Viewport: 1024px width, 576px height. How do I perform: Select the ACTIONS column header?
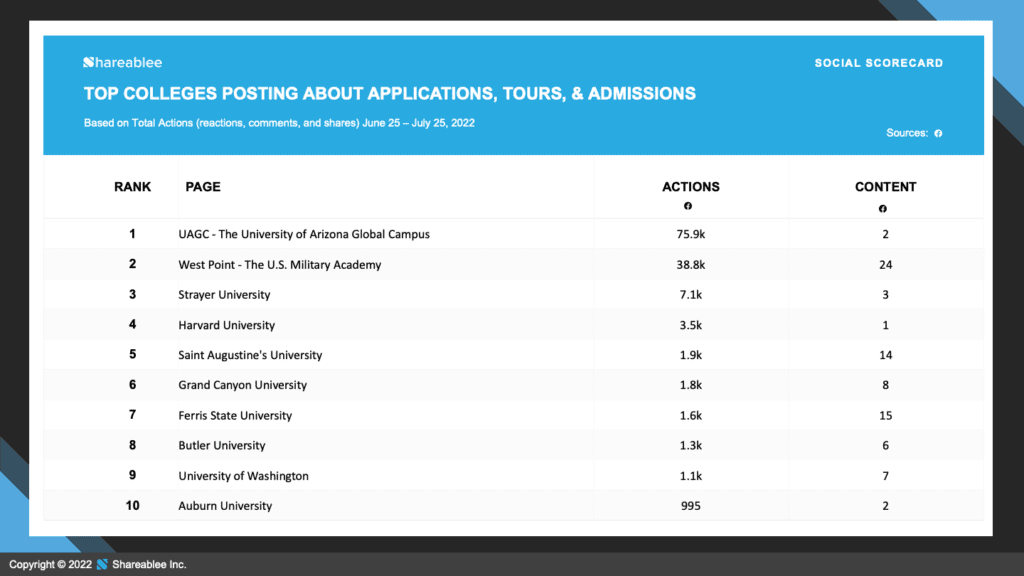point(691,187)
